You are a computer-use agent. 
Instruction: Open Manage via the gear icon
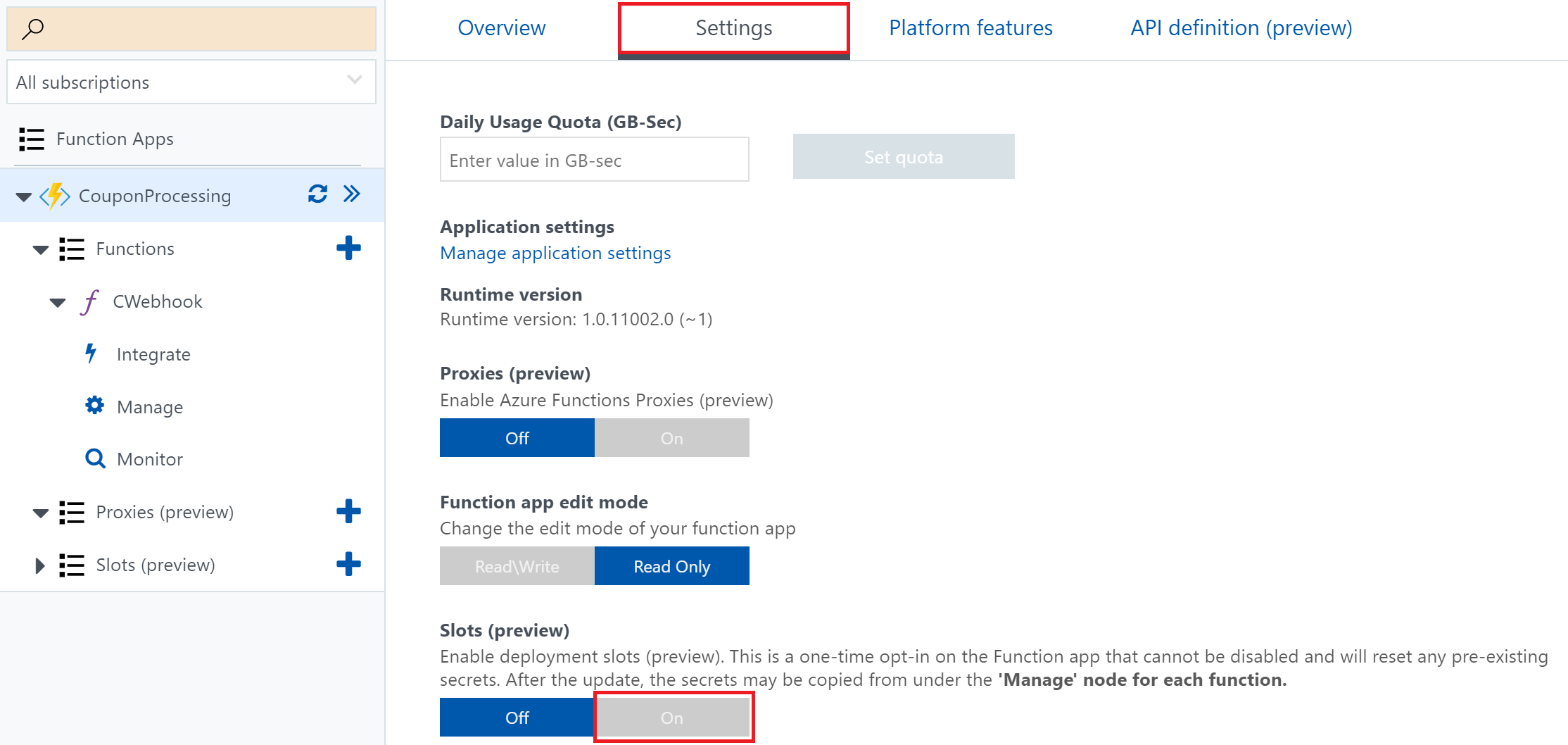[x=94, y=406]
